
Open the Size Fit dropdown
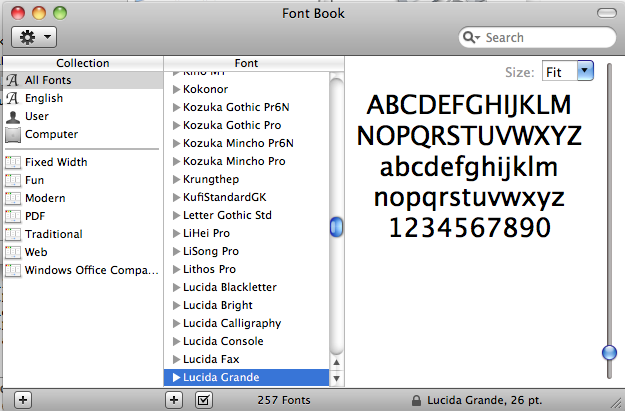pos(585,71)
